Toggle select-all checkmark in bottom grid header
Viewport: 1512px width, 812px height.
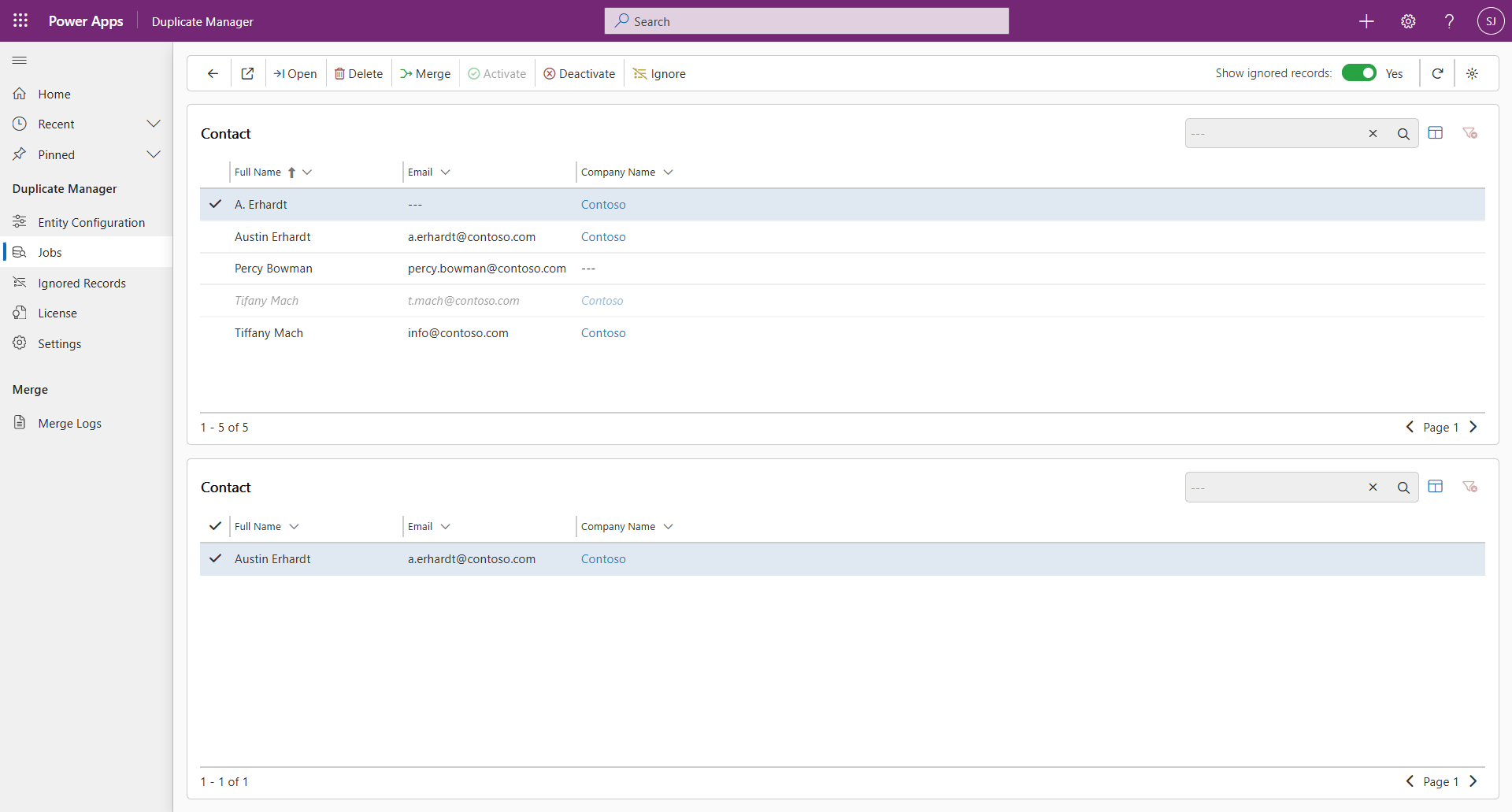tap(215, 526)
